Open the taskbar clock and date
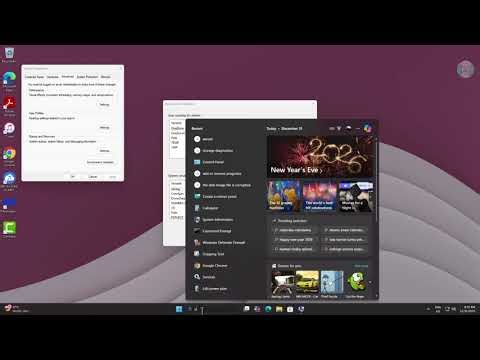Image resolution: width=480 pixels, height=360 pixels. tap(468, 309)
